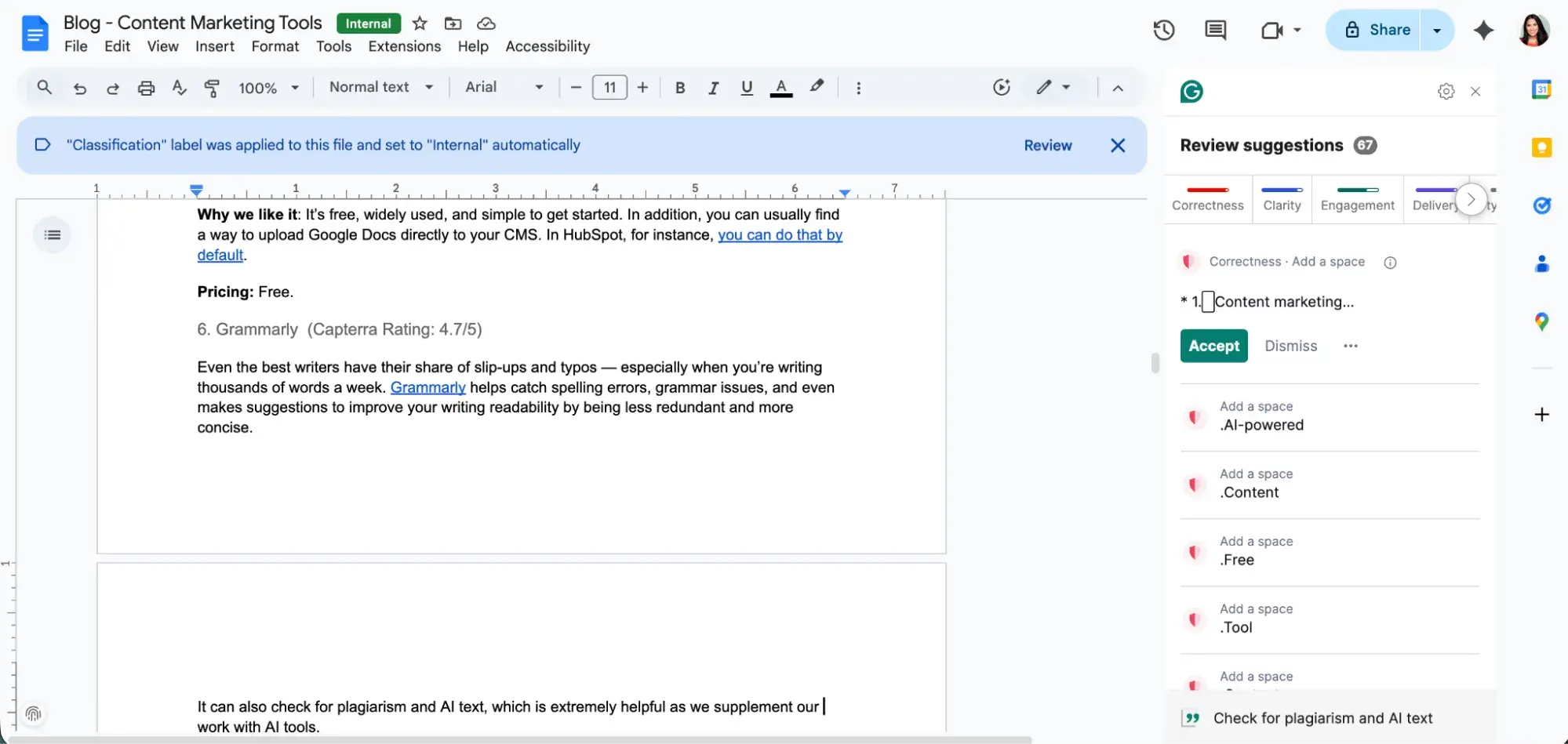Open the print icon in the toolbar
The image size is (1568, 744).
[x=146, y=87]
